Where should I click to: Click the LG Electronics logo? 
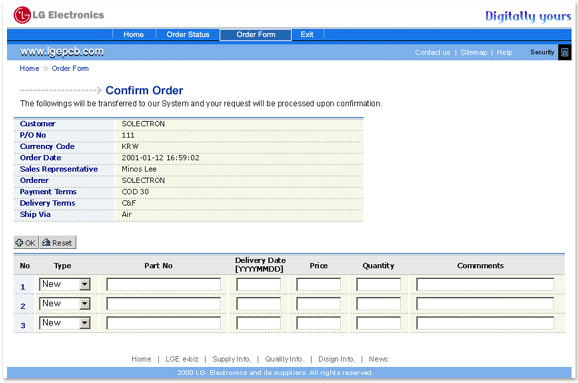tap(59, 15)
